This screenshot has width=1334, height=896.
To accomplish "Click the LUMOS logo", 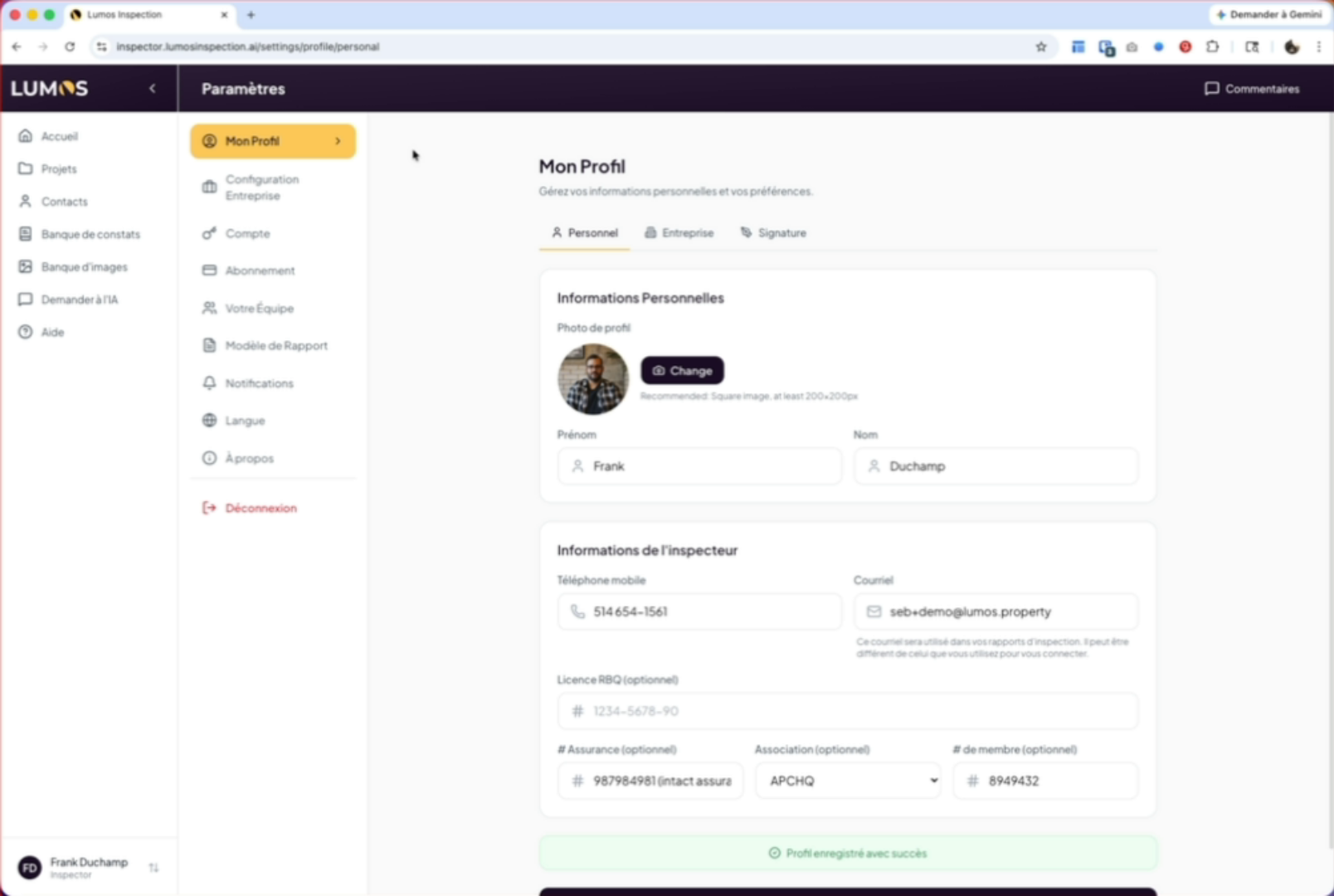I will (x=49, y=88).
